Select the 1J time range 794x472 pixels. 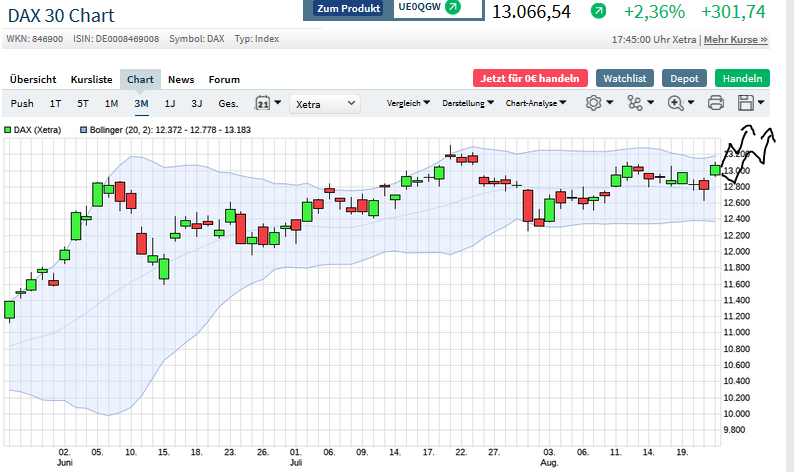(x=170, y=103)
